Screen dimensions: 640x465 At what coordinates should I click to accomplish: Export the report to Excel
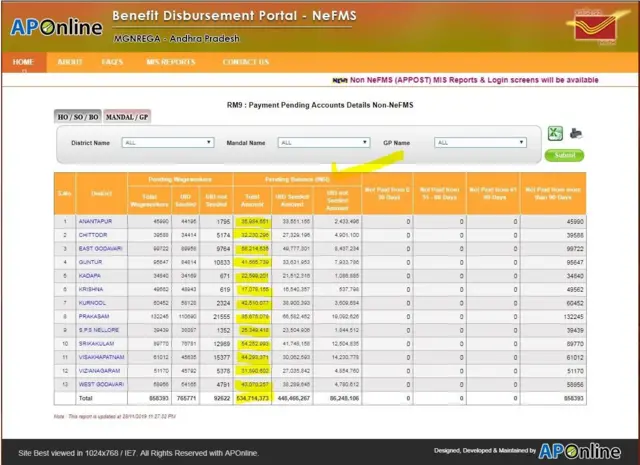tap(554, 135)
